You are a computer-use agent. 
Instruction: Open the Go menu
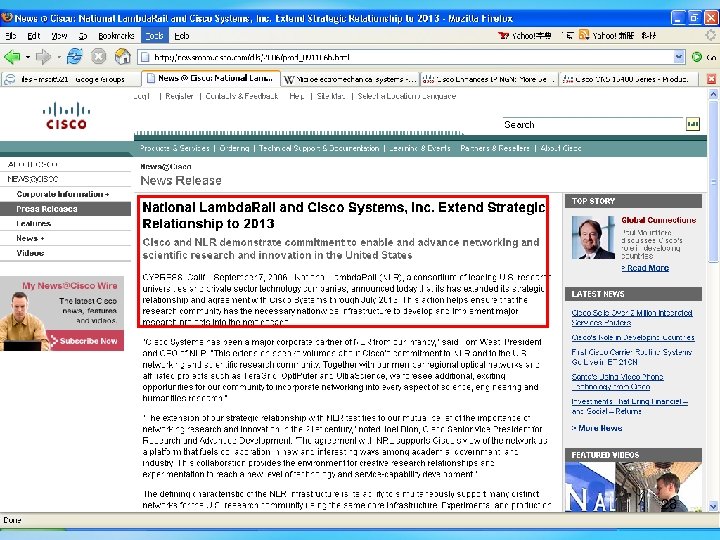click(x=83, y=35)
